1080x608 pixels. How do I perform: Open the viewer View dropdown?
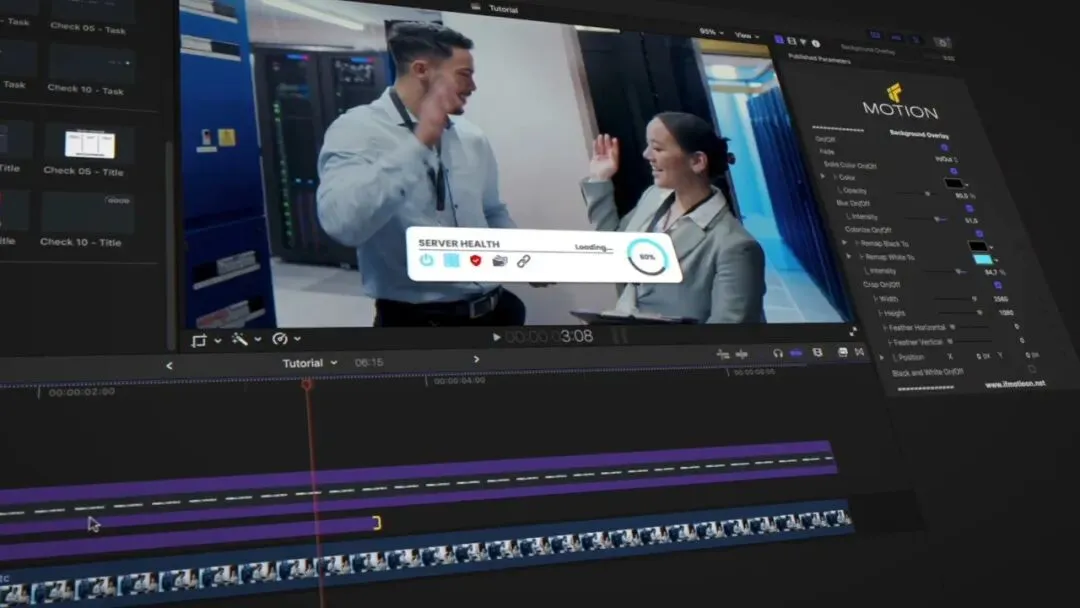pos(747,35)
